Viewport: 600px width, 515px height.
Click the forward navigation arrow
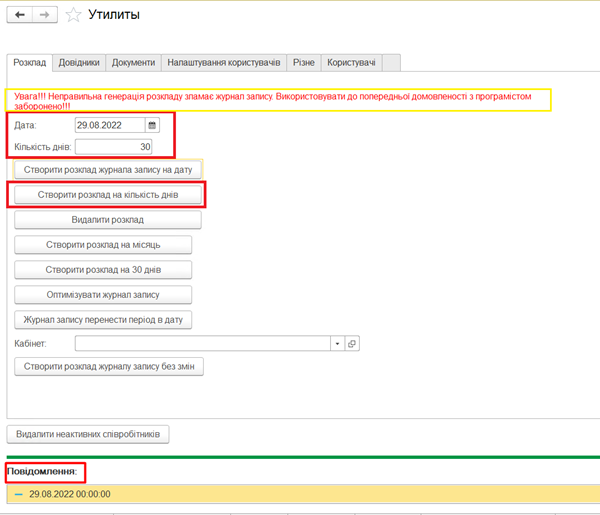pos(44,15)
